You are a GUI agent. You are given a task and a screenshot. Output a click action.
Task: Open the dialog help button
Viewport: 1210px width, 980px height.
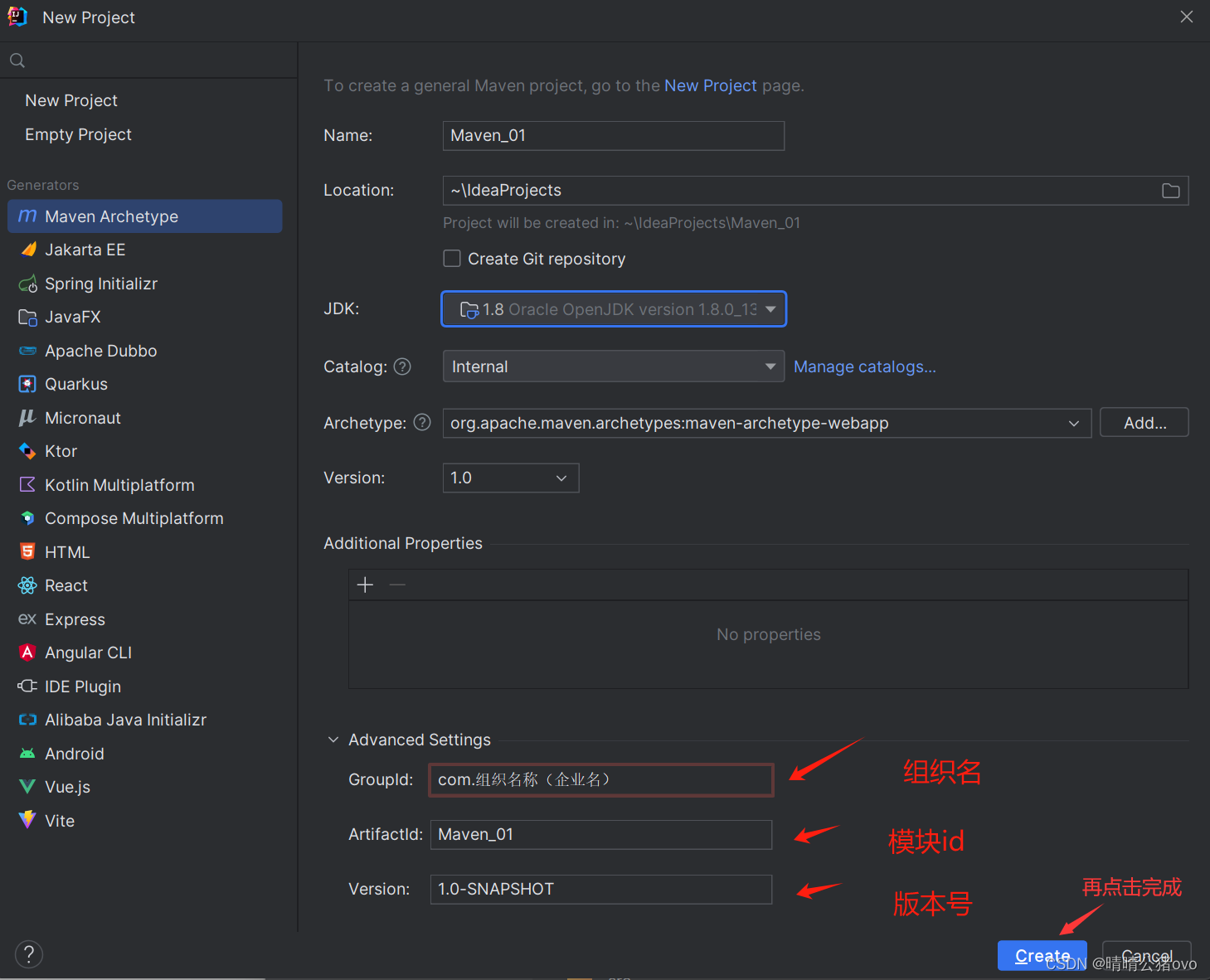(29, 954)
